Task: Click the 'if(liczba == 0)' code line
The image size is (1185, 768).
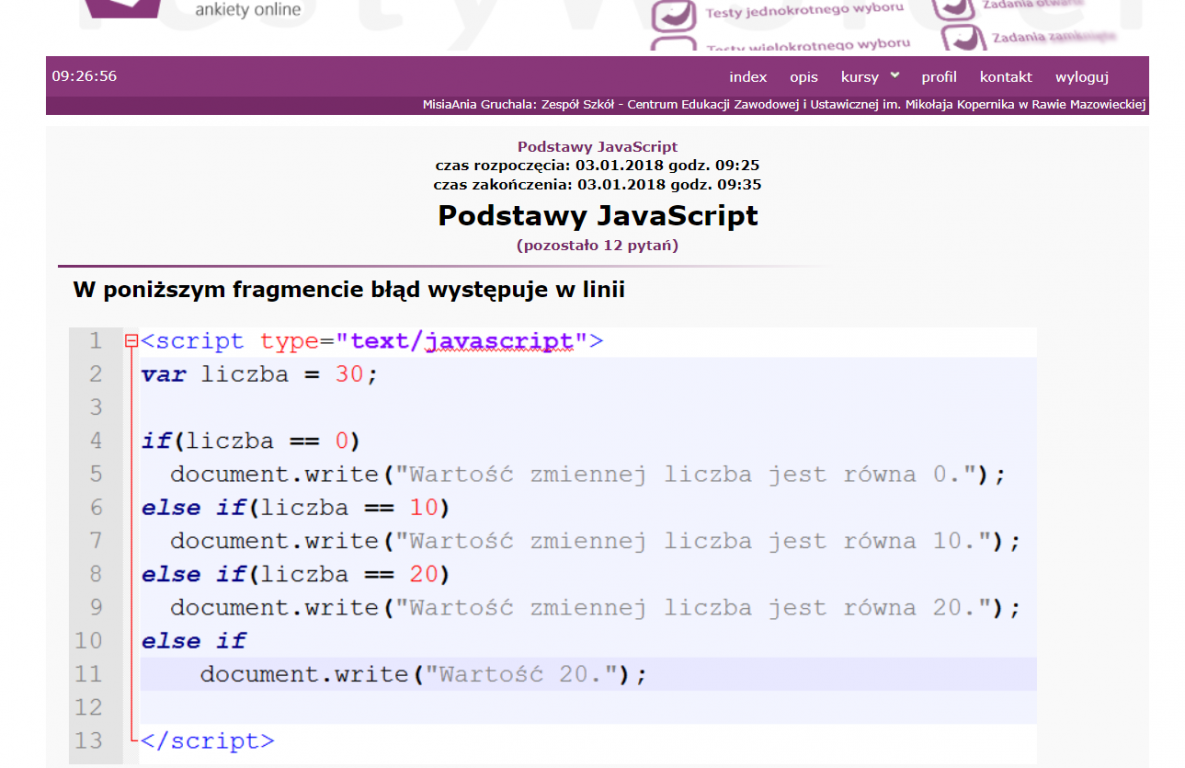Action: click(x=250, y=441)
